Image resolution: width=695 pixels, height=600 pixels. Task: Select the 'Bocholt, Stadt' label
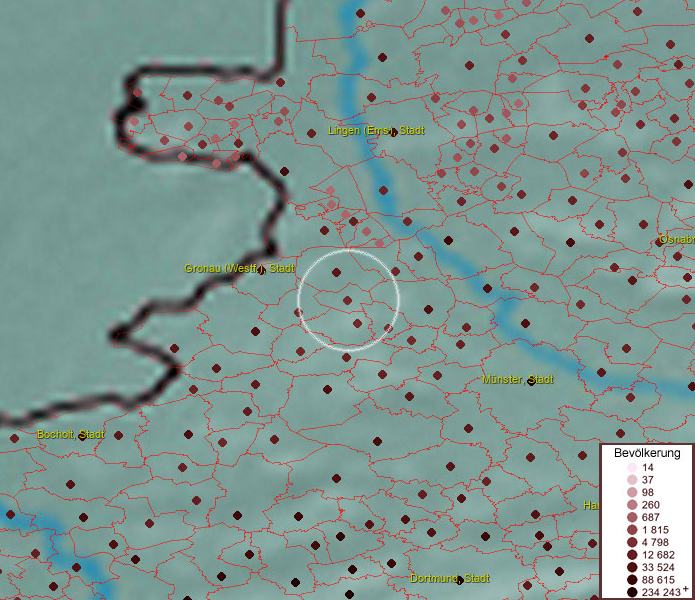(71, 434)
